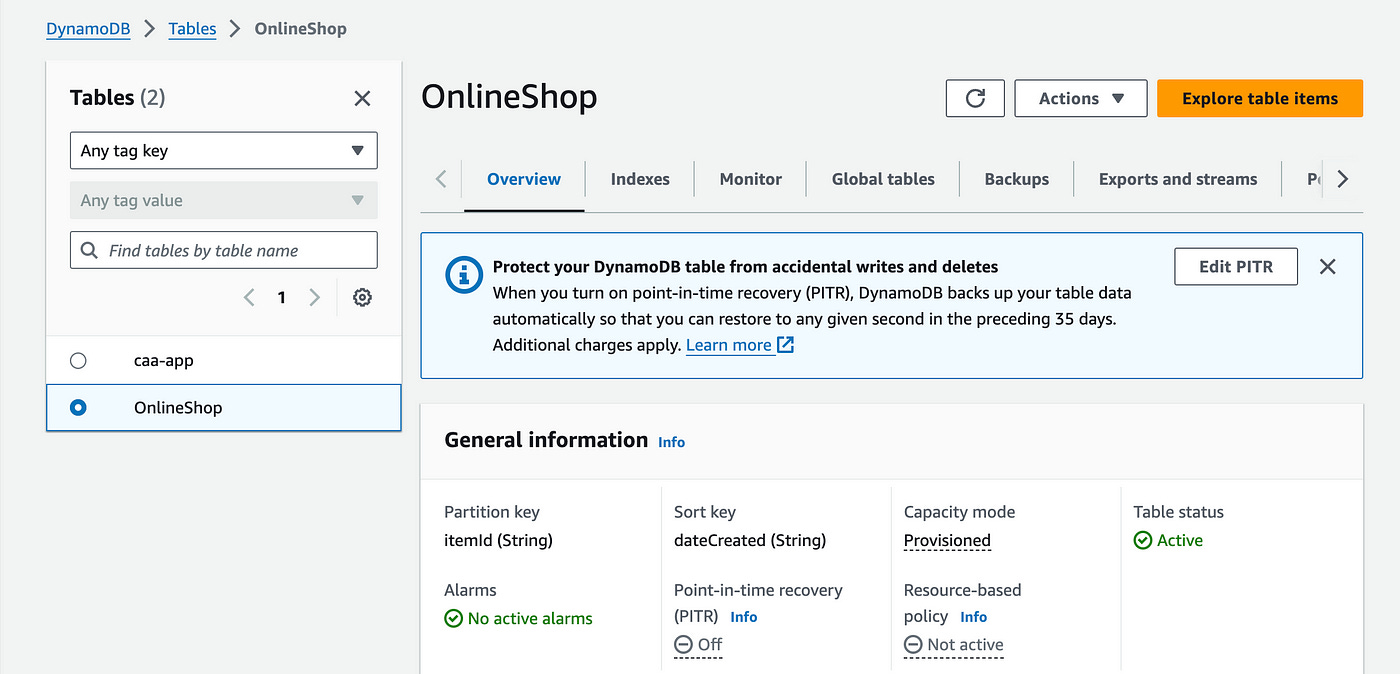
Task: Go to DynamoDB breadcrumb link
Action: [88, 28]
